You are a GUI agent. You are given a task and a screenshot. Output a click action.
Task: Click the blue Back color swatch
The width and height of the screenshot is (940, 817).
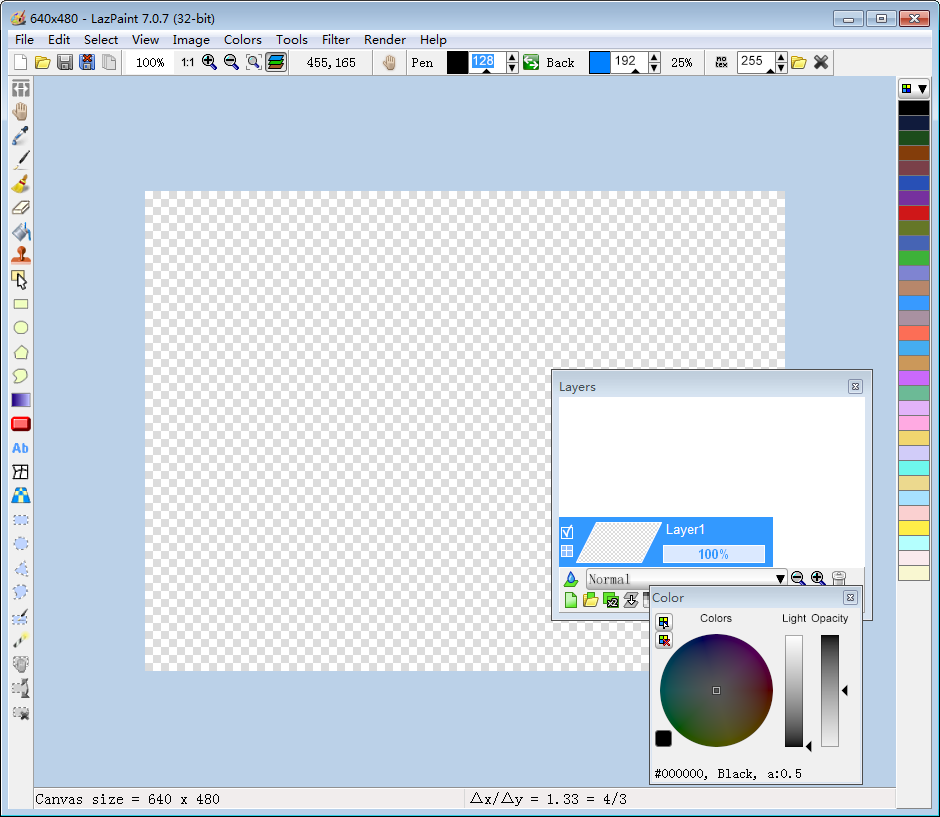click(599, 62)
